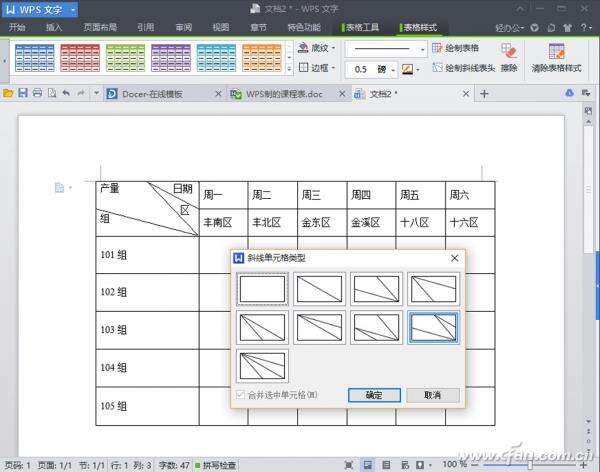Apply the blue table style thumbnail
This screenshot has height=472, width=600.
pyautogui.click(x=34, y=58)
